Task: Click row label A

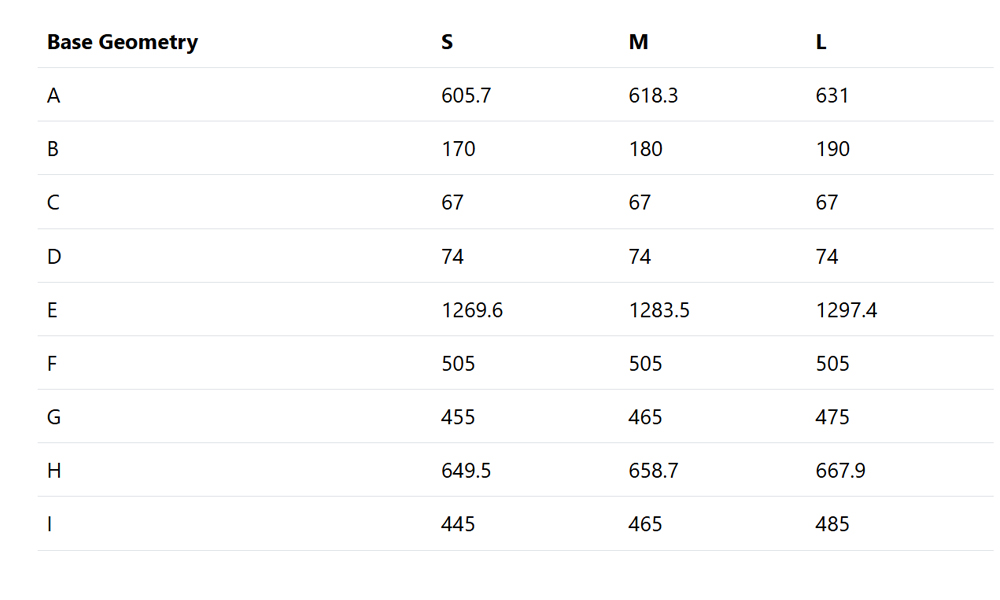Action: 54,96
